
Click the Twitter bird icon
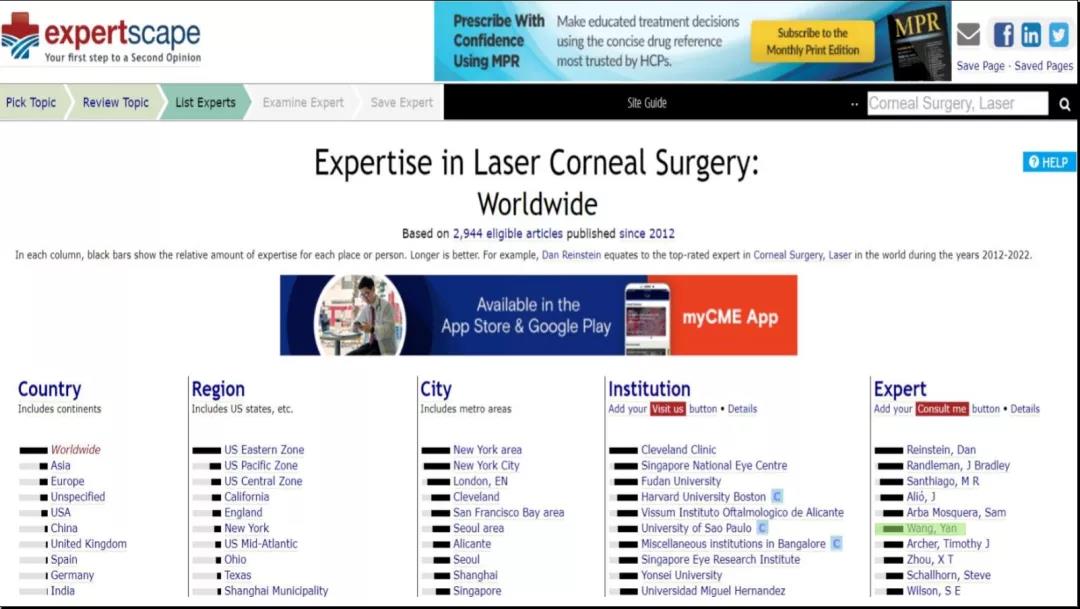pos(1058,35)
